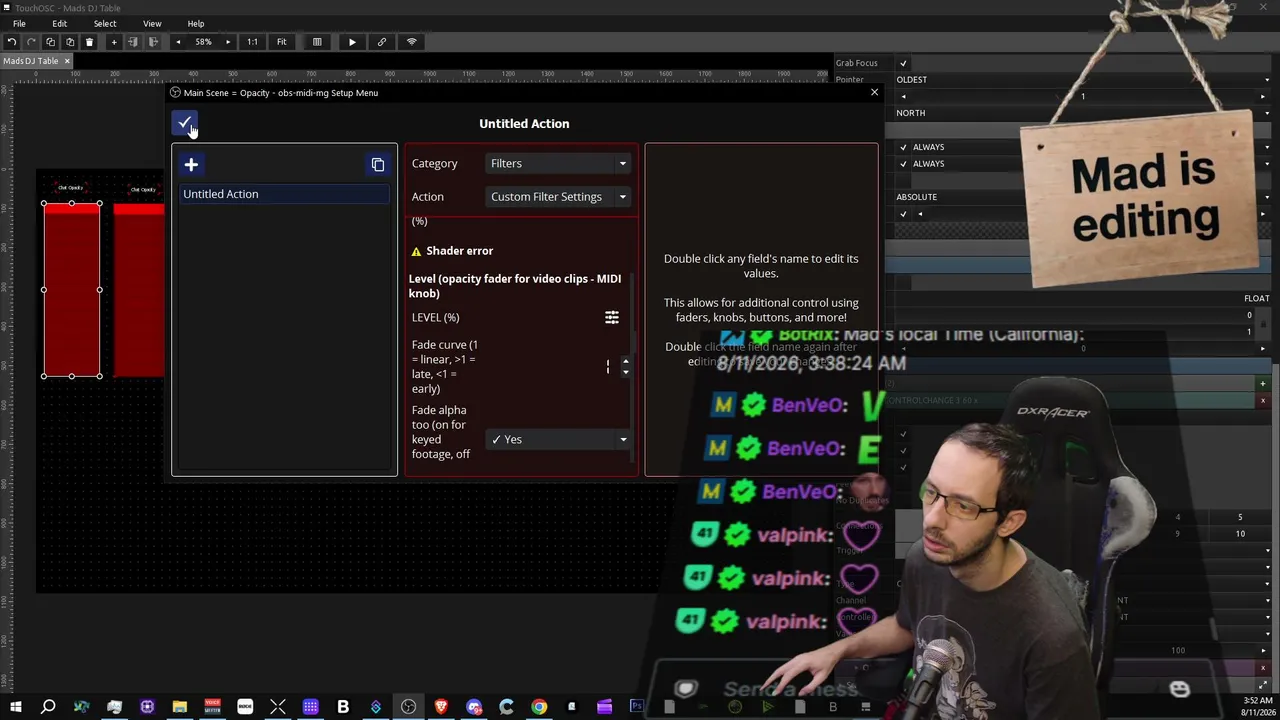
Task: Click the LEVEL (%) slider settings icon
Action: click(612, 317)
